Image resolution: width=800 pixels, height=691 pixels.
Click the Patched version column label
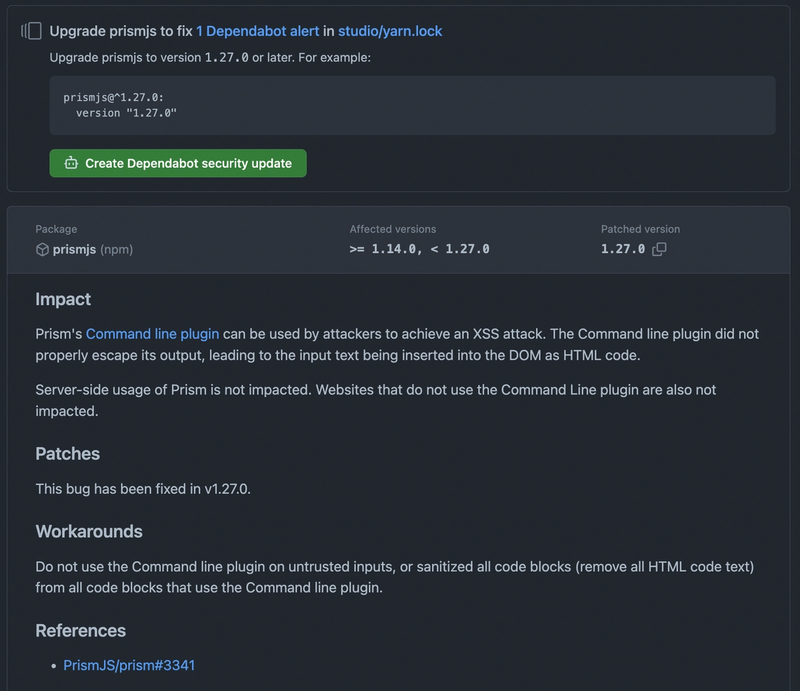[x=640, y=229]
